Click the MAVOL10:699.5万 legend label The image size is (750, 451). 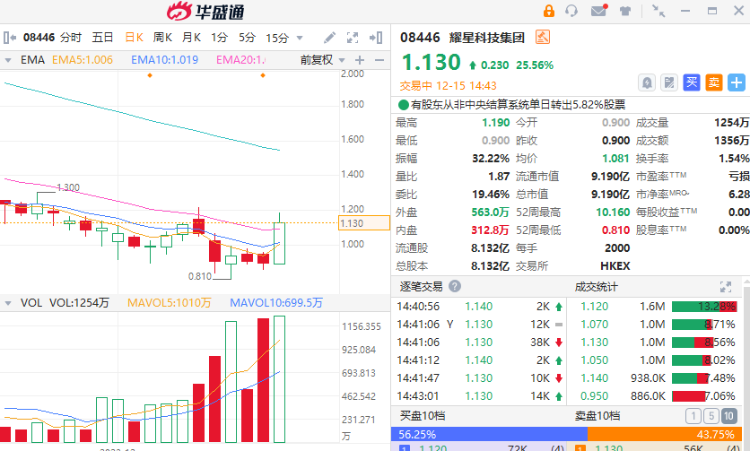276,303
